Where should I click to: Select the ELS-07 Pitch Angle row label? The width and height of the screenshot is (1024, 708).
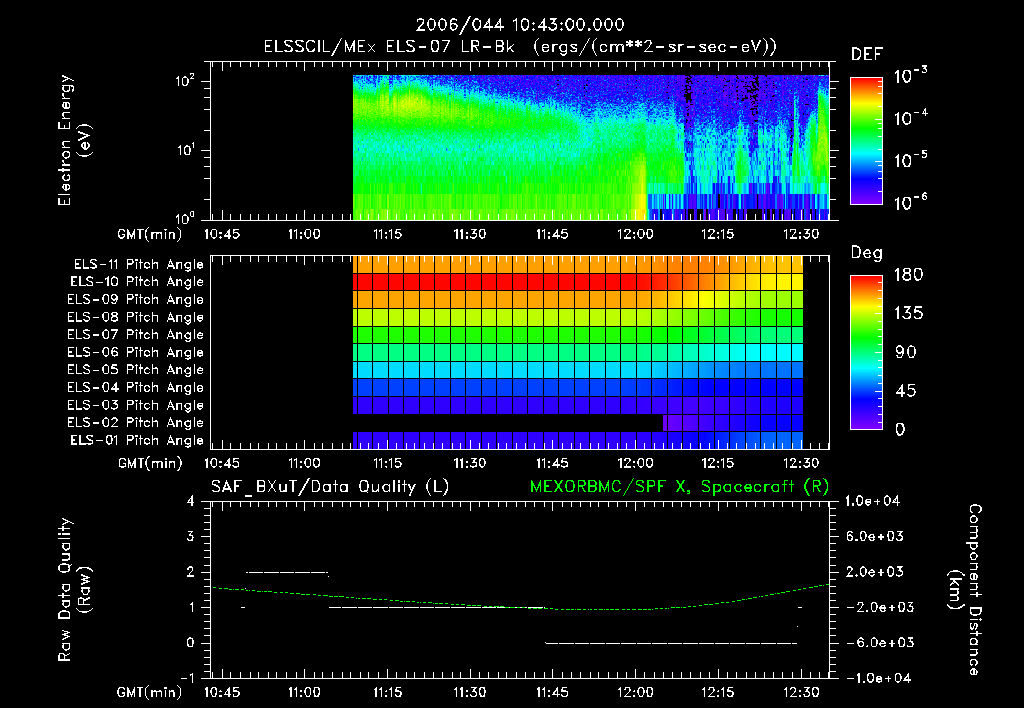[x=135, y=334]
